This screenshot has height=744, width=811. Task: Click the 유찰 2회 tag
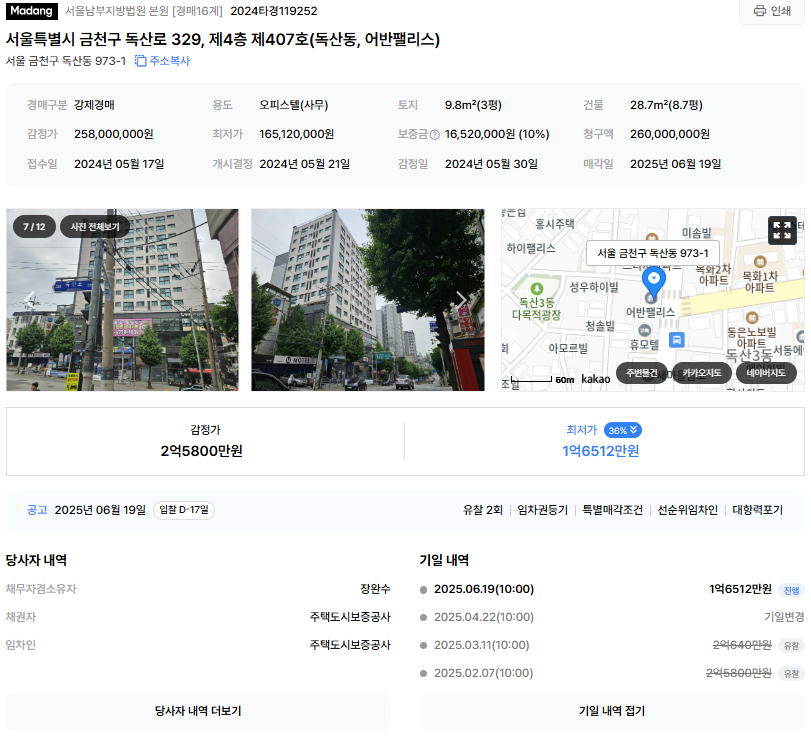(483, 510)
